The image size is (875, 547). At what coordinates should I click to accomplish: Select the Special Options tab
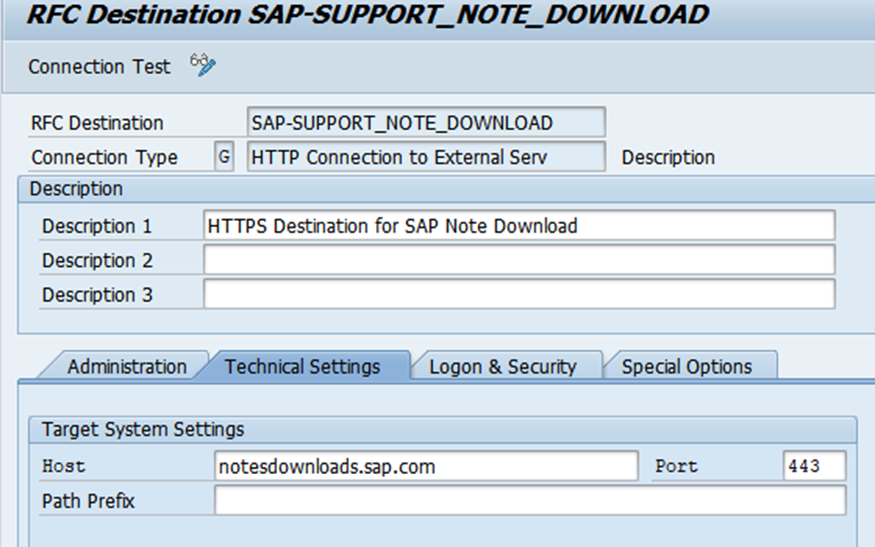(687, 366)
